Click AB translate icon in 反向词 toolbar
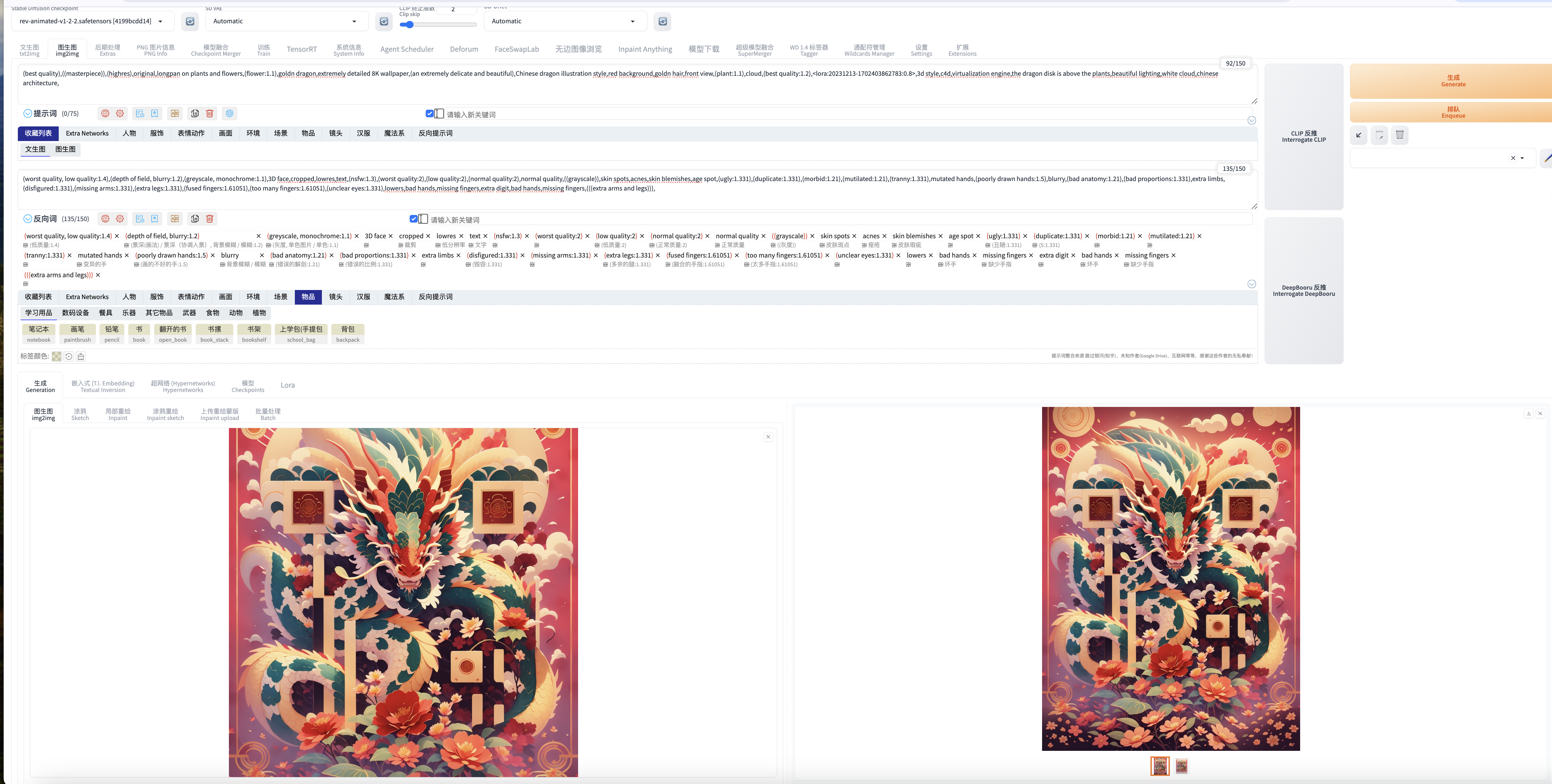Screen dimensions: 1552x784 pyautogui.click(x=175, y=219)
